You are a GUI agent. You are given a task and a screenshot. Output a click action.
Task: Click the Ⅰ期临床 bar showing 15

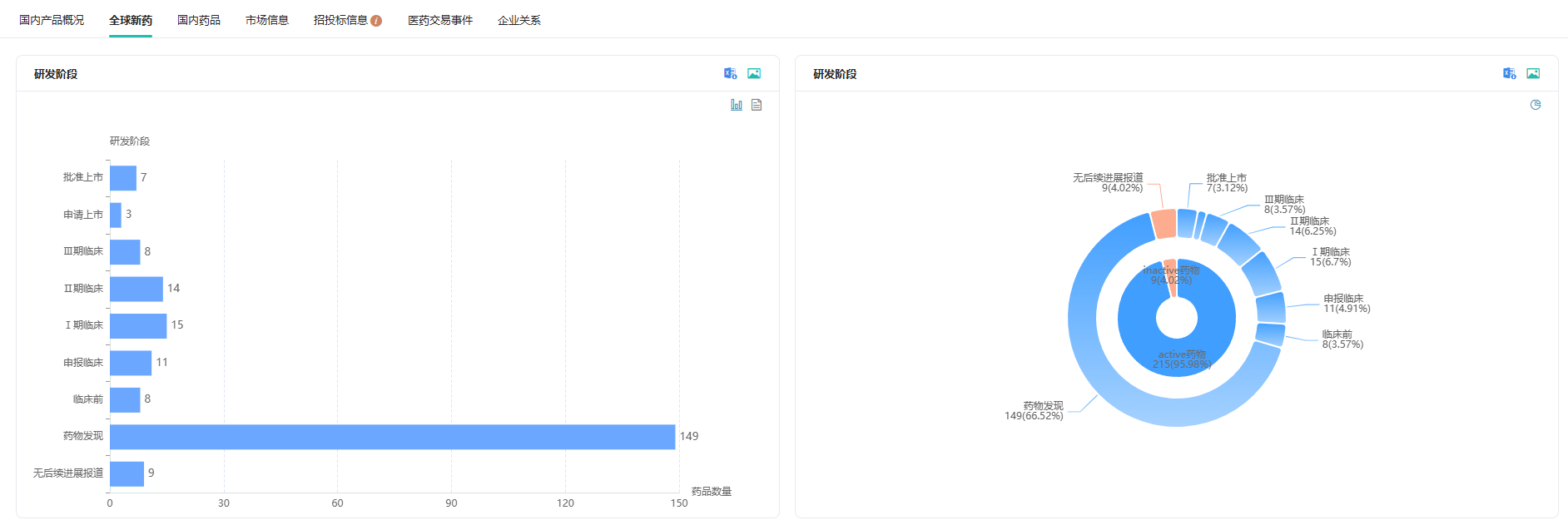pos(138,326)
